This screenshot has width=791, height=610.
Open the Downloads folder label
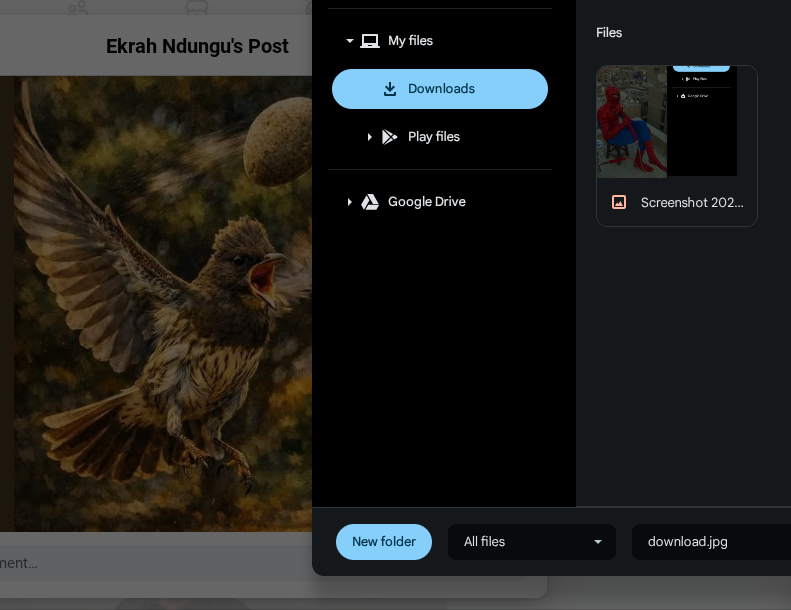441,89
